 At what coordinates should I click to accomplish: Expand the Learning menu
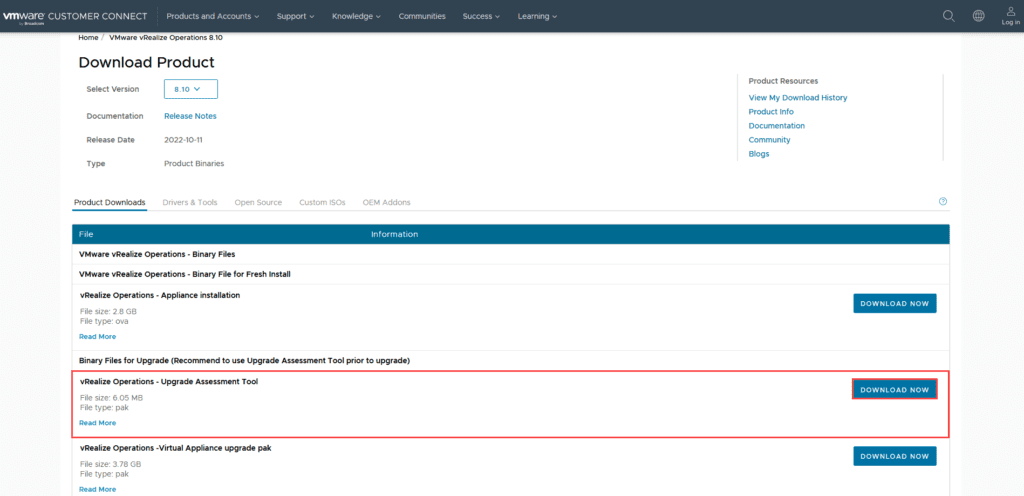point(537,16)
